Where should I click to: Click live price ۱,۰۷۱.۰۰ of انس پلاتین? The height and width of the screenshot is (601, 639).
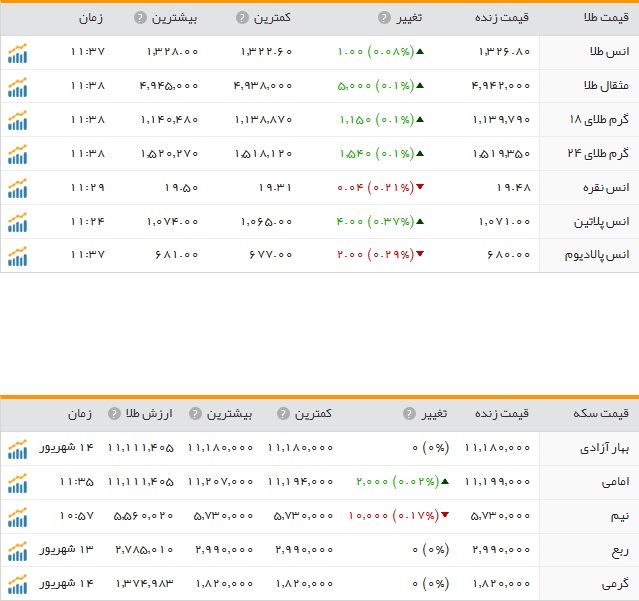pos(504,222)
